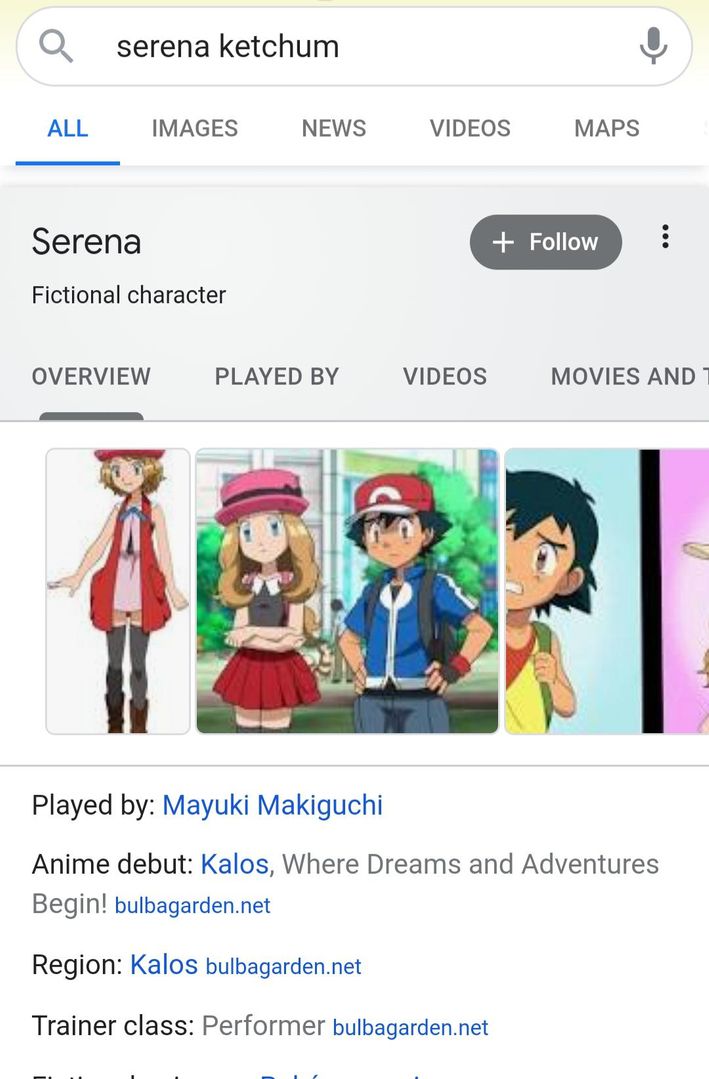This screenshot has width=709, height=1079.
Task: Click the magnifying glass search icon
Action: (x=55, y=45)
